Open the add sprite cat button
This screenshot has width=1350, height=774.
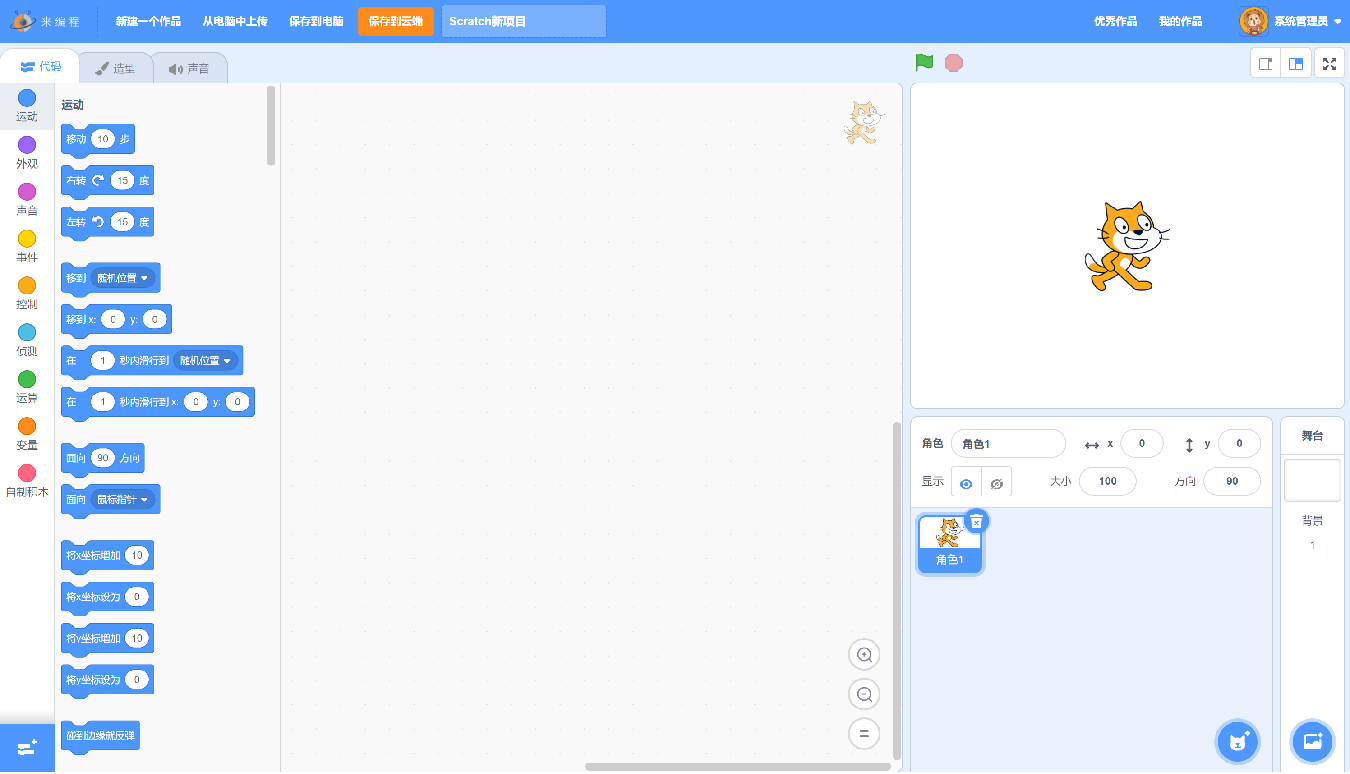point(1237,742)
